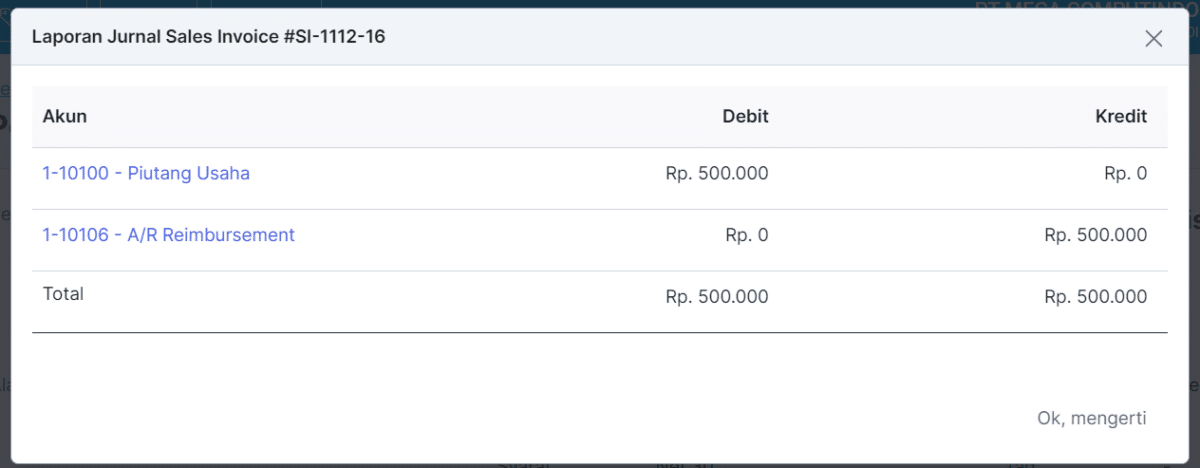
Task: Click the Kredit column header
Action: (x=1121, y=116)
